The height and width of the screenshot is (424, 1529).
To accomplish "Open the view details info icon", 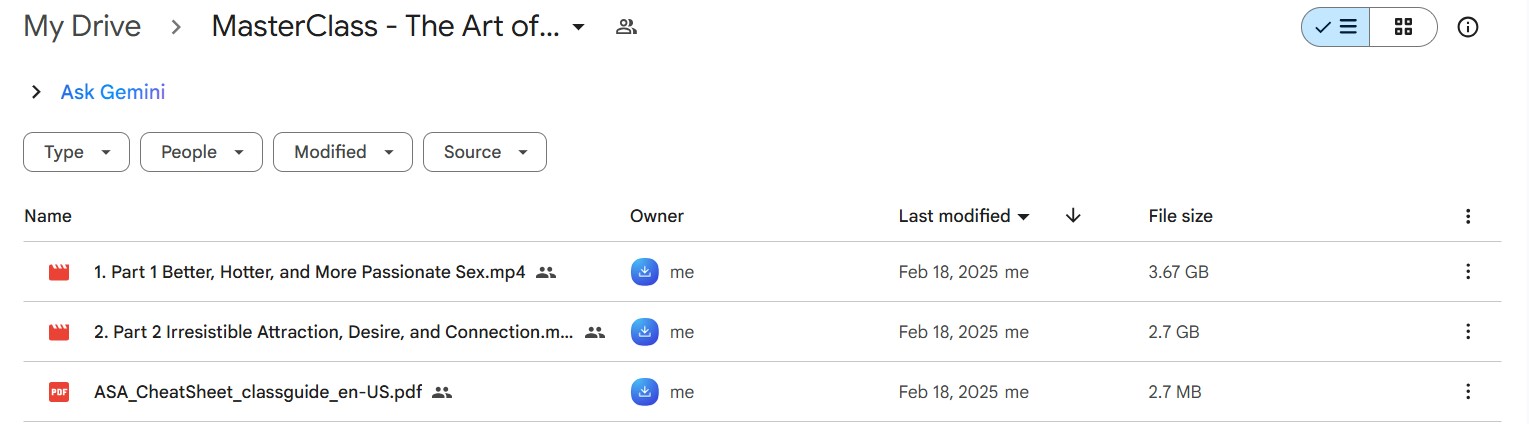I will click(1468, 28).
